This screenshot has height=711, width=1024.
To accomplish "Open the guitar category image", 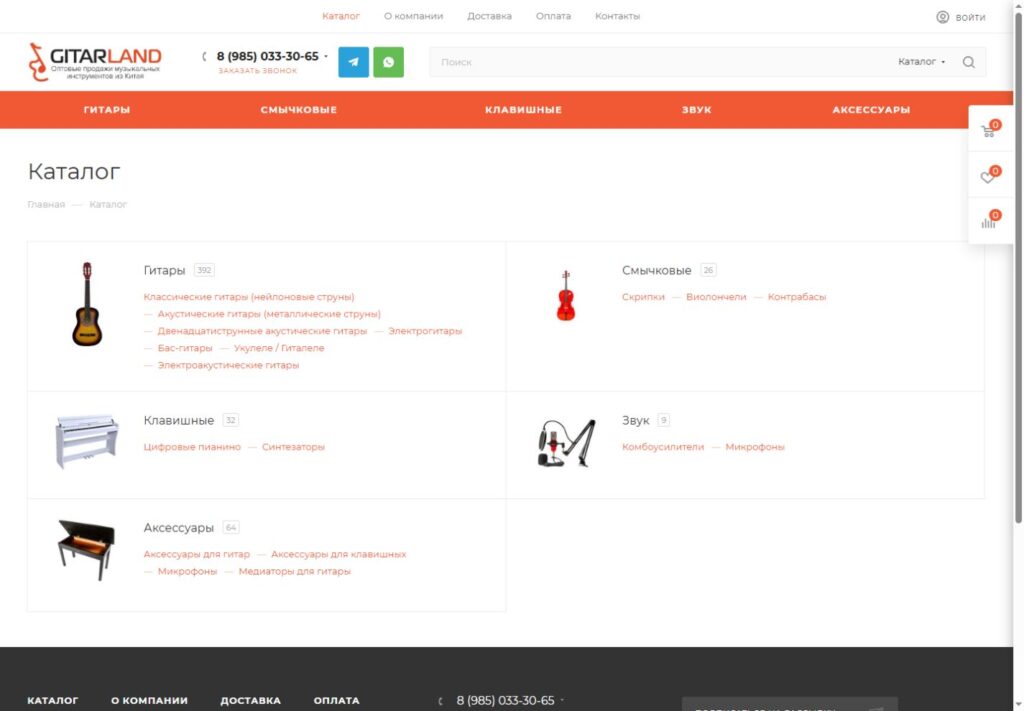I will (87, 304).
